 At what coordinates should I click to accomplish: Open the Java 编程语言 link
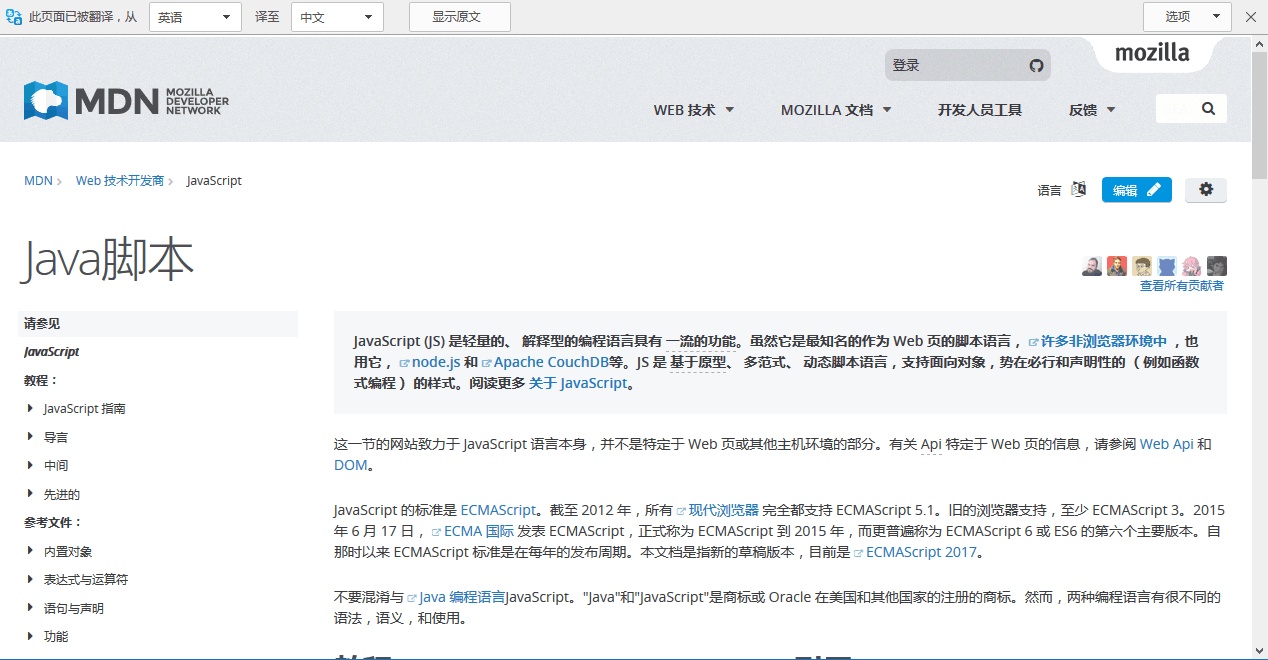[x=456, y=597]
